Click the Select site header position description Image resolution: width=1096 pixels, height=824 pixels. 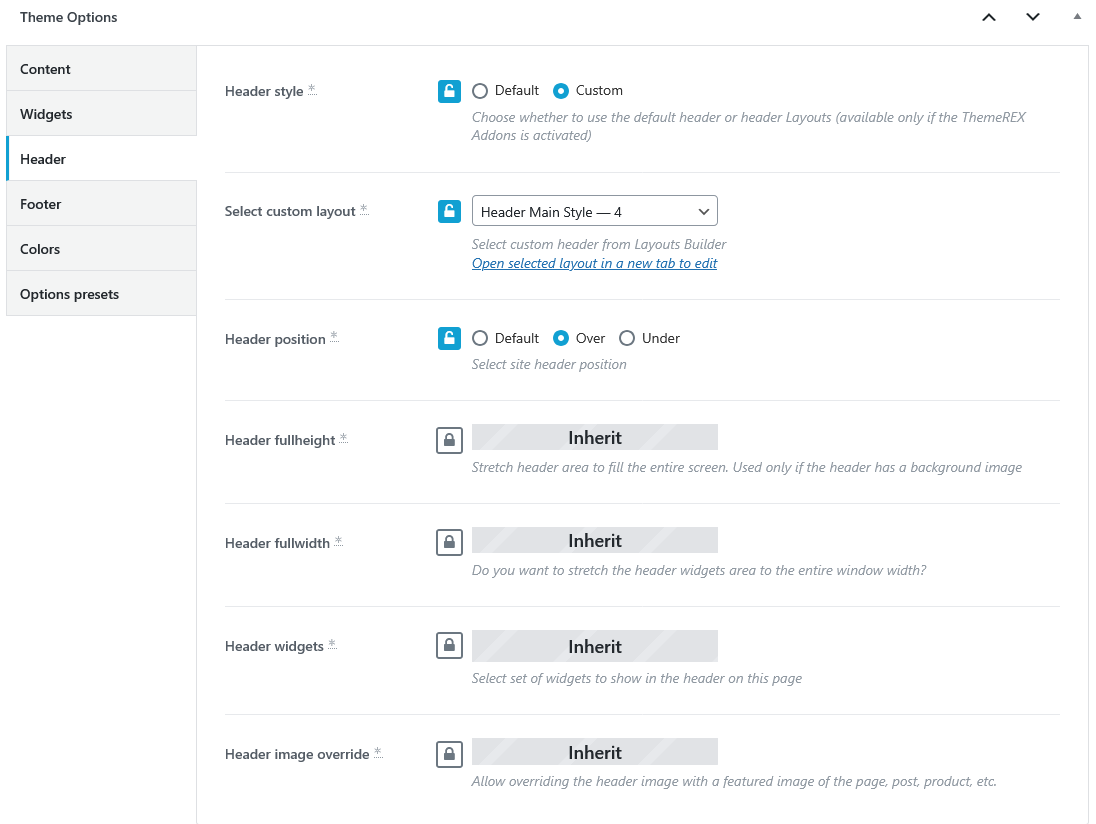(549, 364)
